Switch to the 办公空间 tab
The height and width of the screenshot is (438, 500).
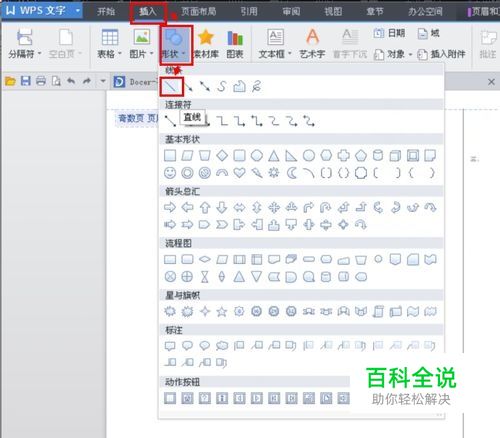tap(426, 11)
